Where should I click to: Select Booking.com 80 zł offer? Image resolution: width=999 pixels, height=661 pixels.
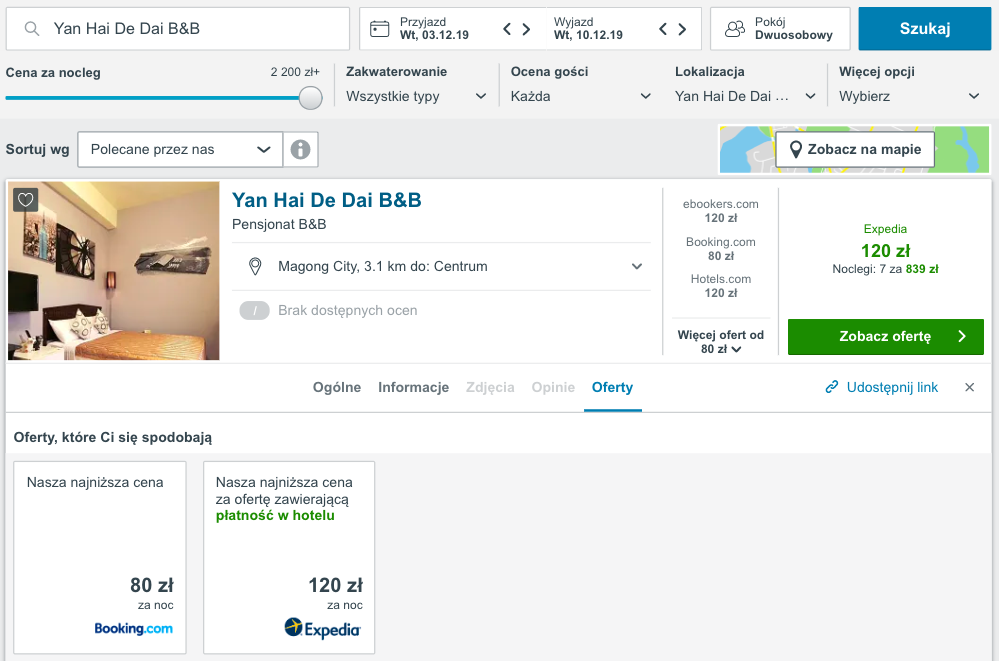click(x=721, y=249)
